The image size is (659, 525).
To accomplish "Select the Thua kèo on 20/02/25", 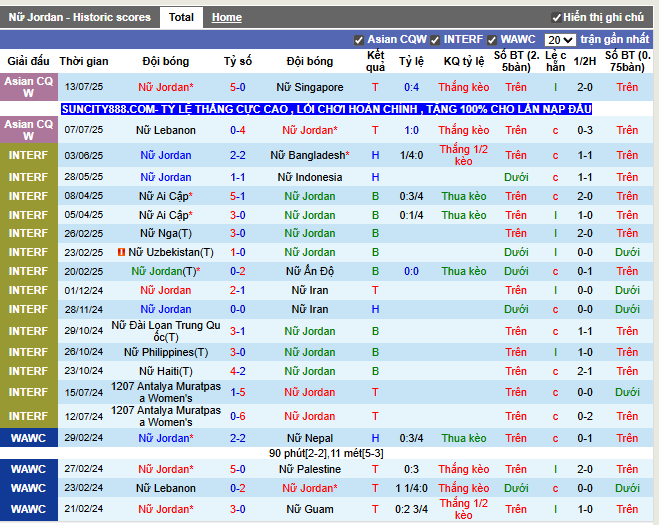I will click(464, 271).
